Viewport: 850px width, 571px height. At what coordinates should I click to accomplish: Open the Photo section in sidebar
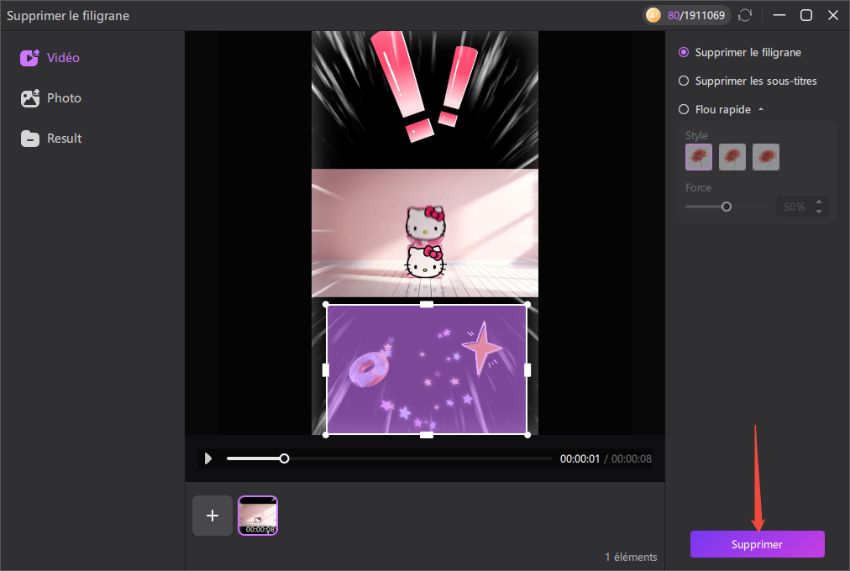pyautogui.click(x=51, y=98)
